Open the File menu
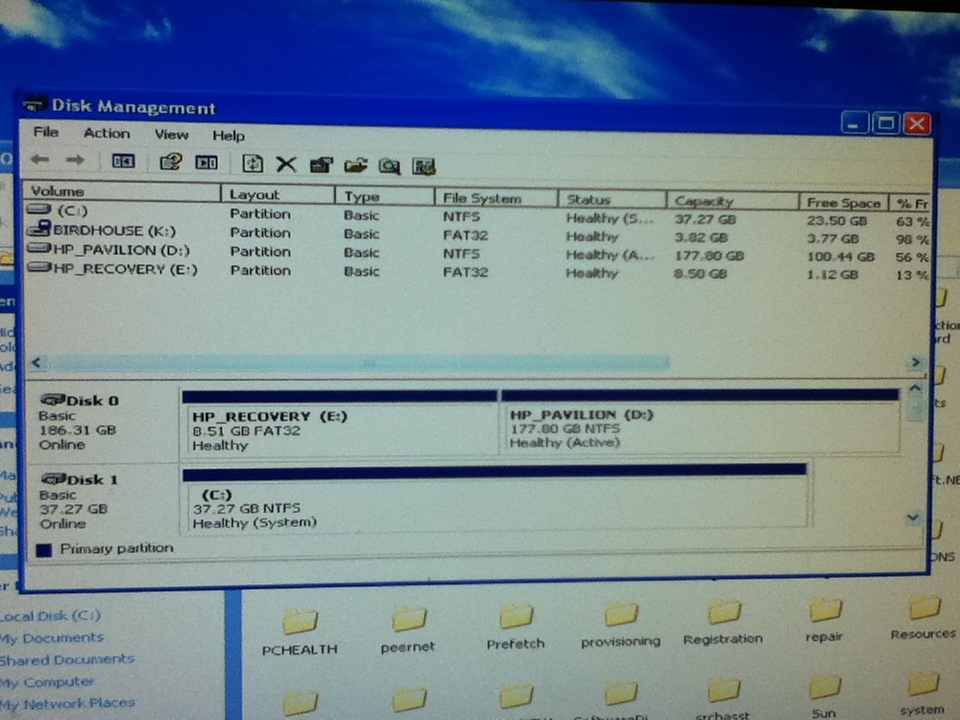 coord(46,132)
